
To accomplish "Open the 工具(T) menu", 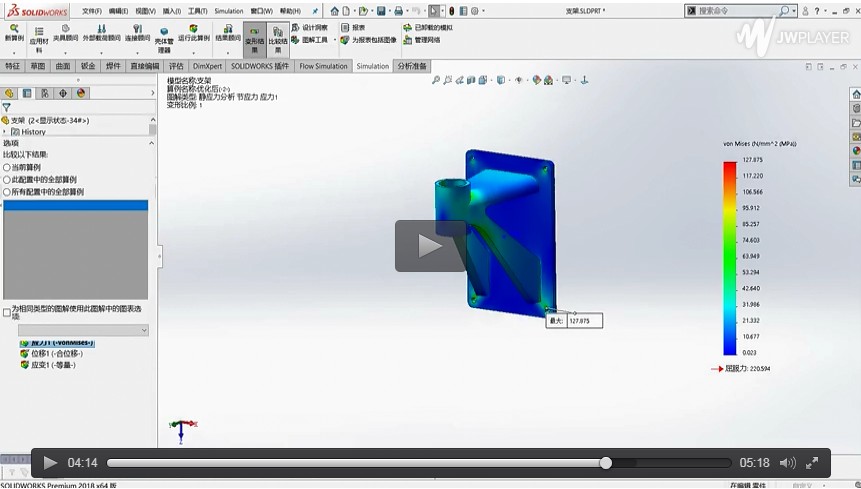I will [x=197, y=11].
